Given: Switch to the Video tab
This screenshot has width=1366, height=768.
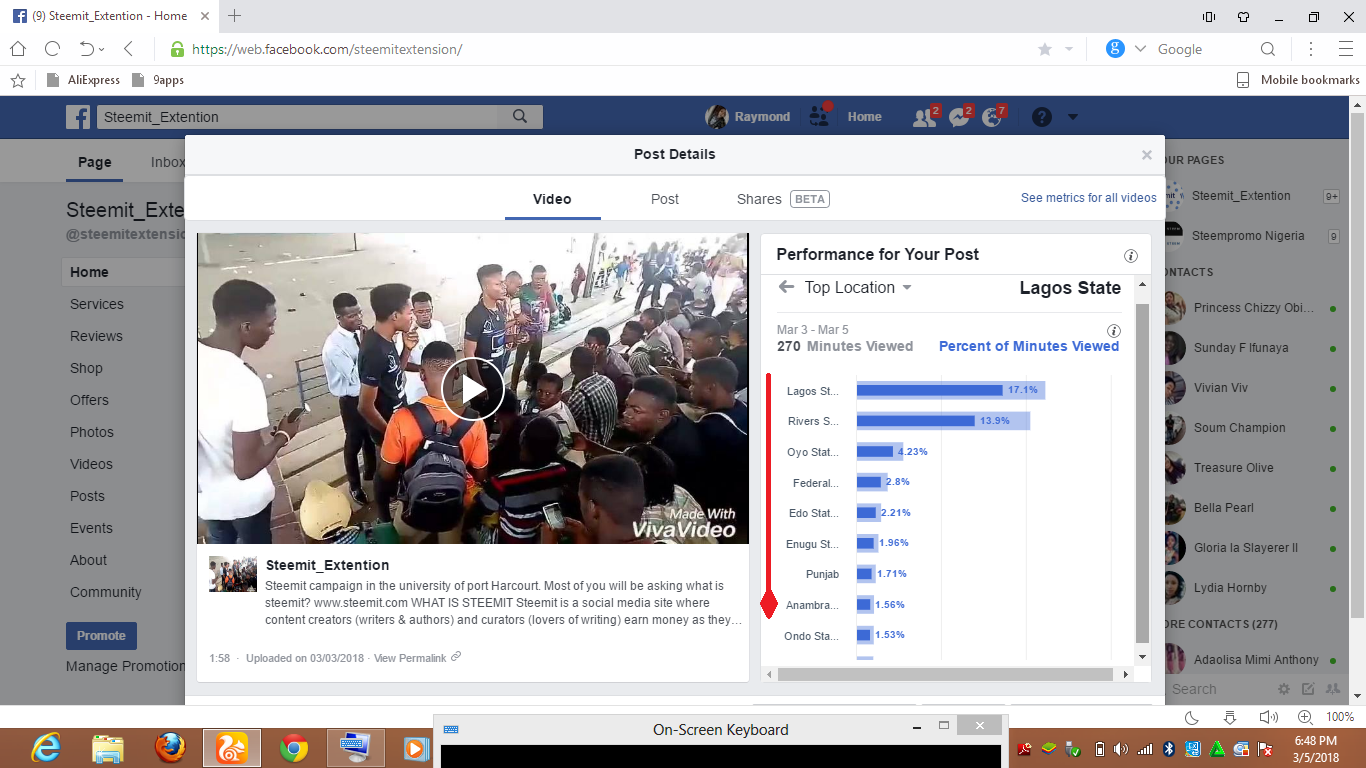Looking at the screenshot, I should pos(552,199).
